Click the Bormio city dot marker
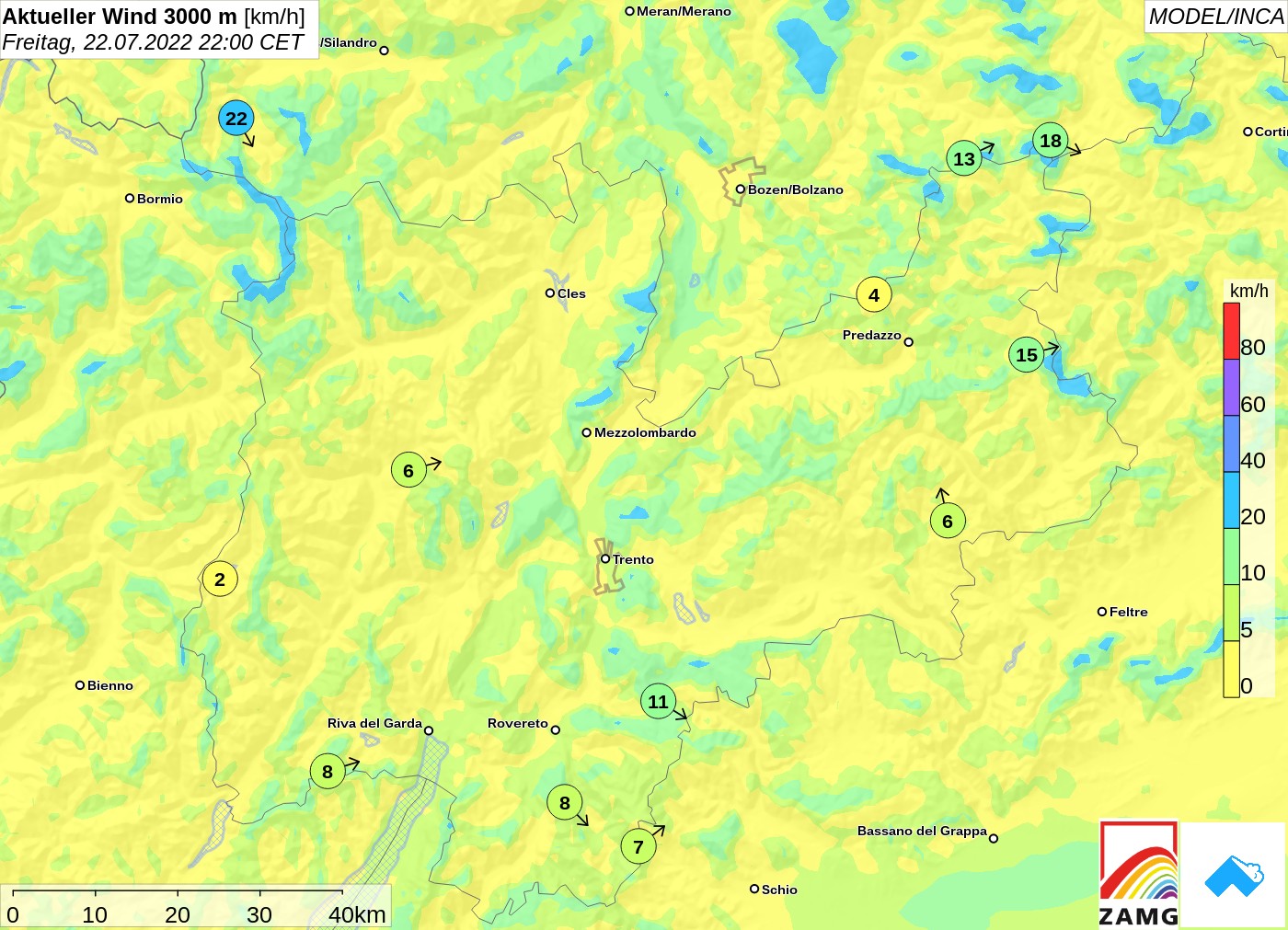The height and width of the screenshot is (930, 1288). coord(130,198)
